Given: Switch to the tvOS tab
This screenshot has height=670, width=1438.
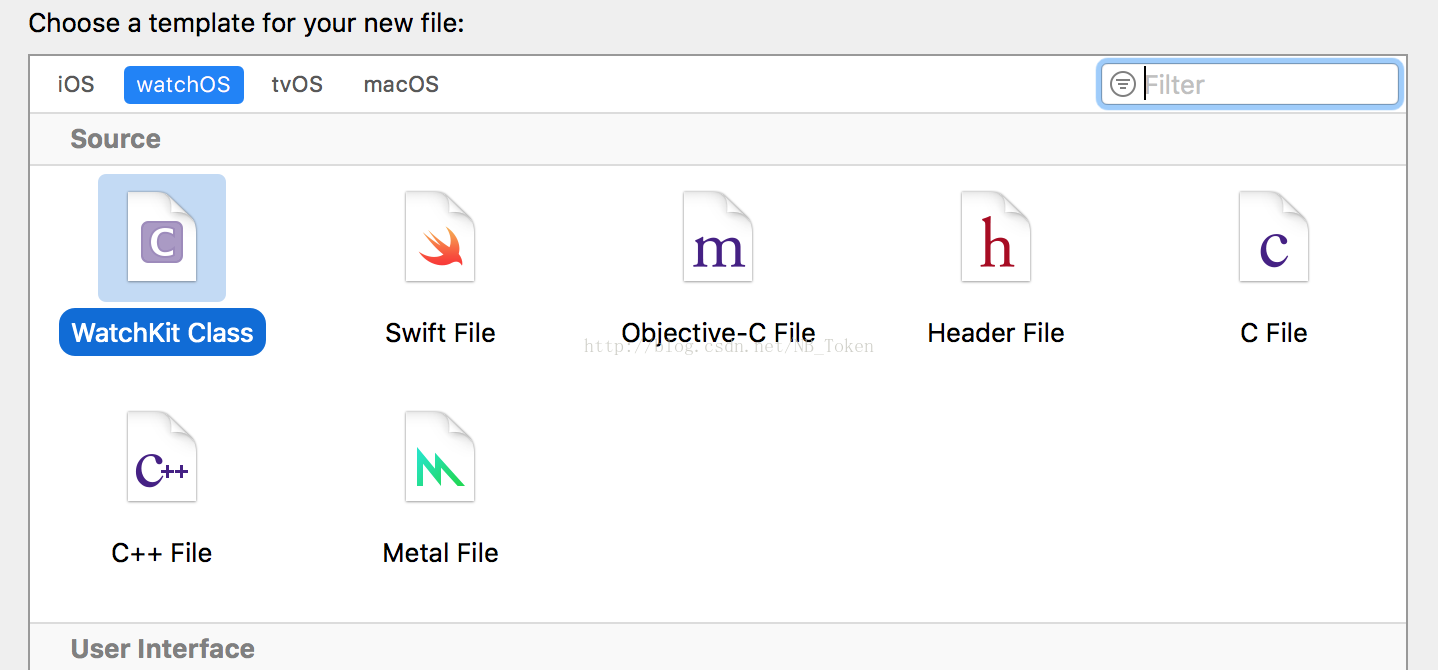Looking at the screenshot, I should (x=297, y=84).
